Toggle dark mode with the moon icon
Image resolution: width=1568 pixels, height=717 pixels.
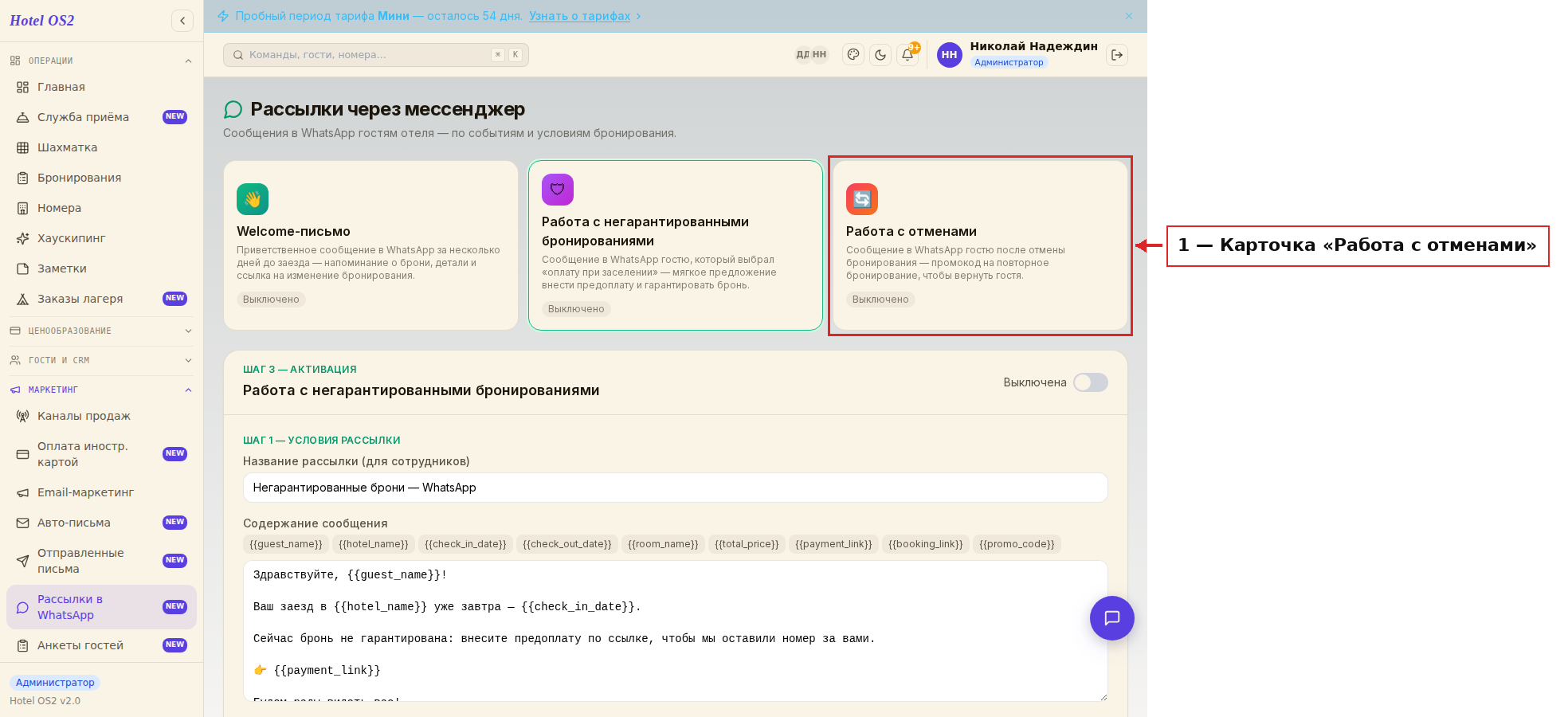880,55
